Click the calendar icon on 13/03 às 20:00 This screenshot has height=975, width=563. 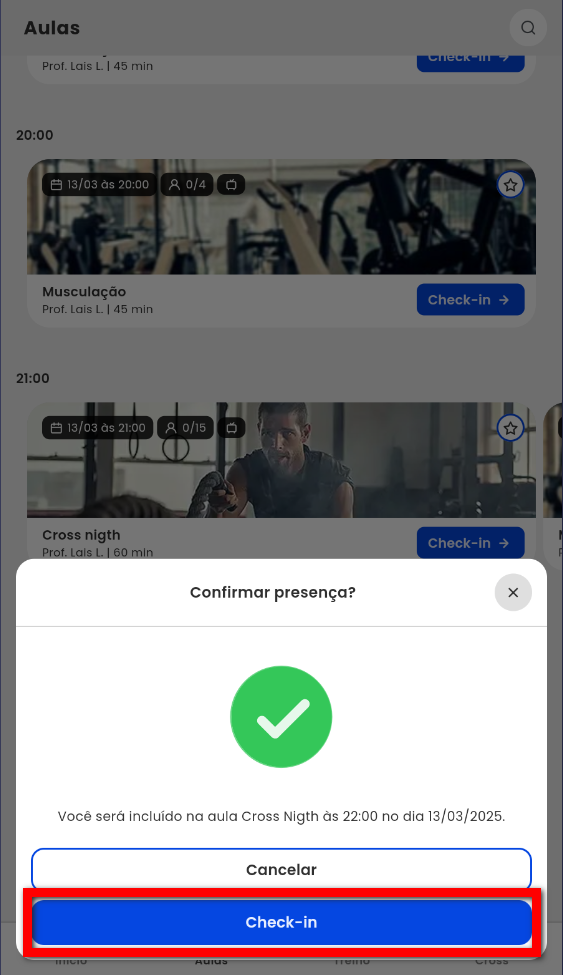click(x=56, y=185)
